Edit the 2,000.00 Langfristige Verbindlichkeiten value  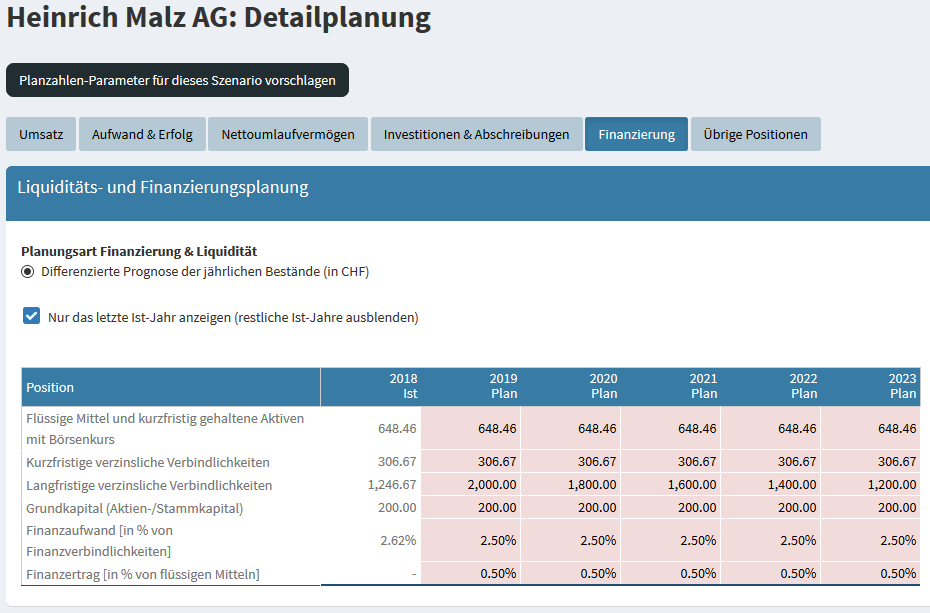(x=471, y=484)
